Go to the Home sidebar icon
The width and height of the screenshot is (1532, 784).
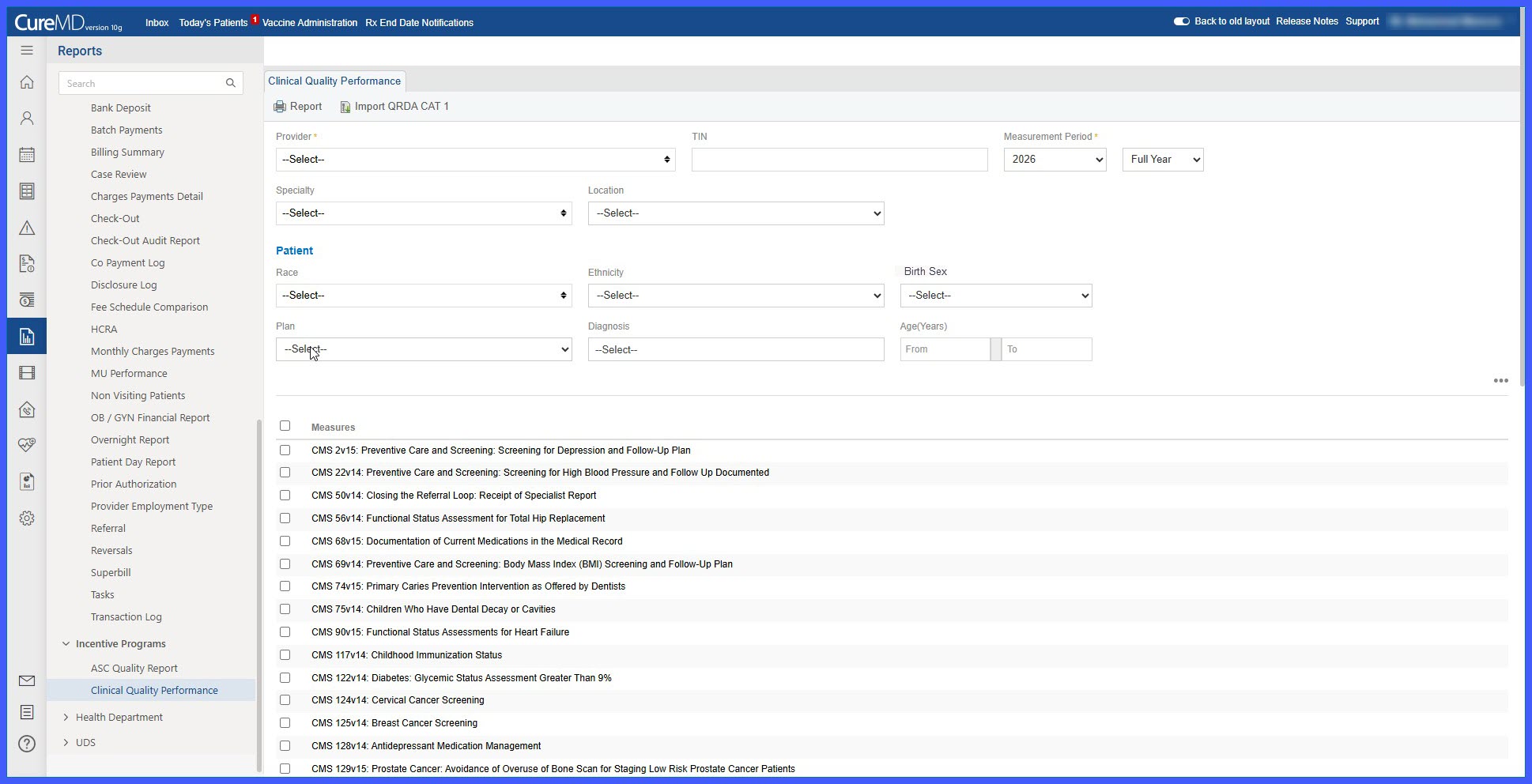pyautogui.click(x=27, y=82)
